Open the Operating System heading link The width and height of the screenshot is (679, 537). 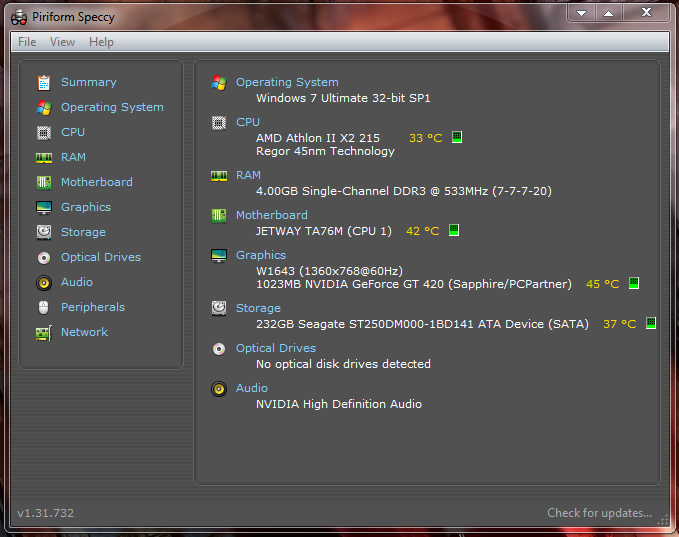click(x=287, y=82)
